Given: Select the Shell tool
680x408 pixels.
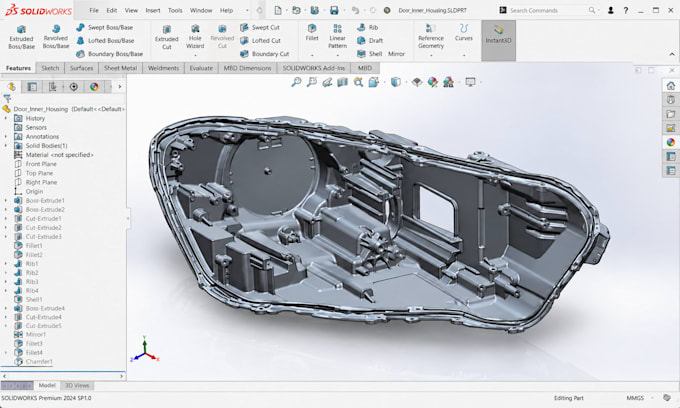Looking at the screenshot, I should pos(369,54).
